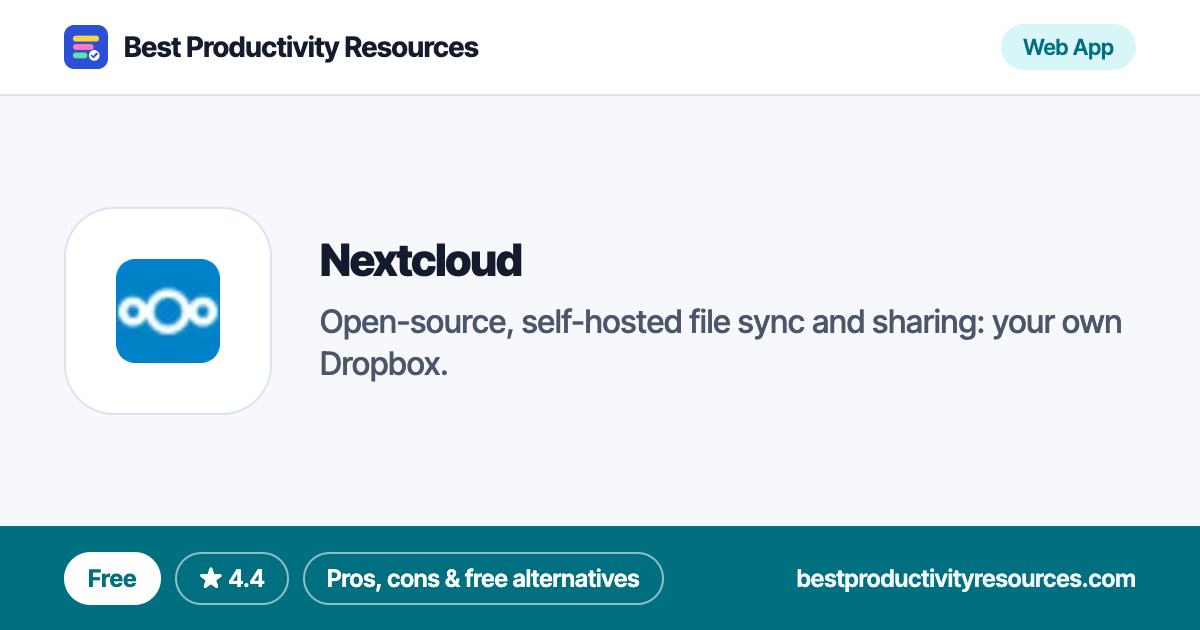This screenshot has height=630, width=1200.
Task: Click the Nextcloud description text about self-hosted sync
Action: 721,343
